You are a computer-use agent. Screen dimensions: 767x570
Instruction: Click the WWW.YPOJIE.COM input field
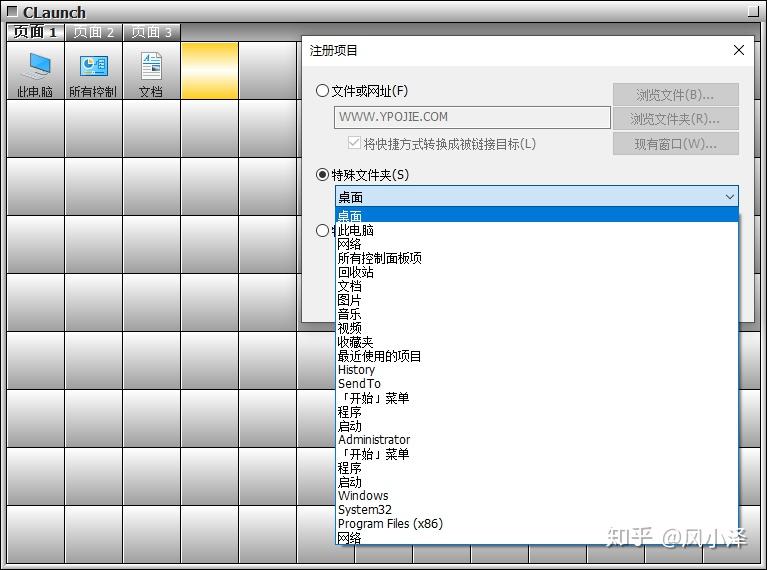472,117
